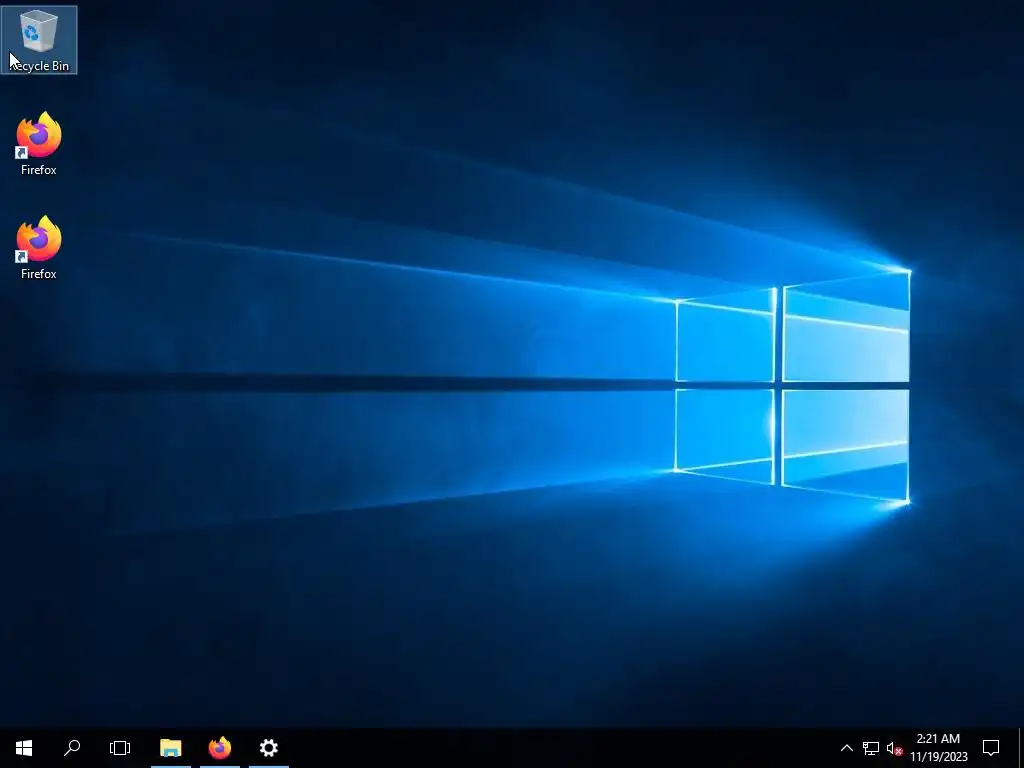Open the Windows Start menu
Viewport: 1024px width, 768px height.
(x=24, y=748)
